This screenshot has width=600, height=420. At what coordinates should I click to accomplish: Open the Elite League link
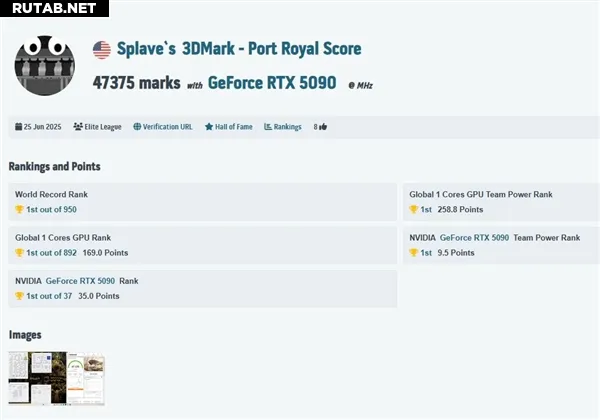coord(103,127)
